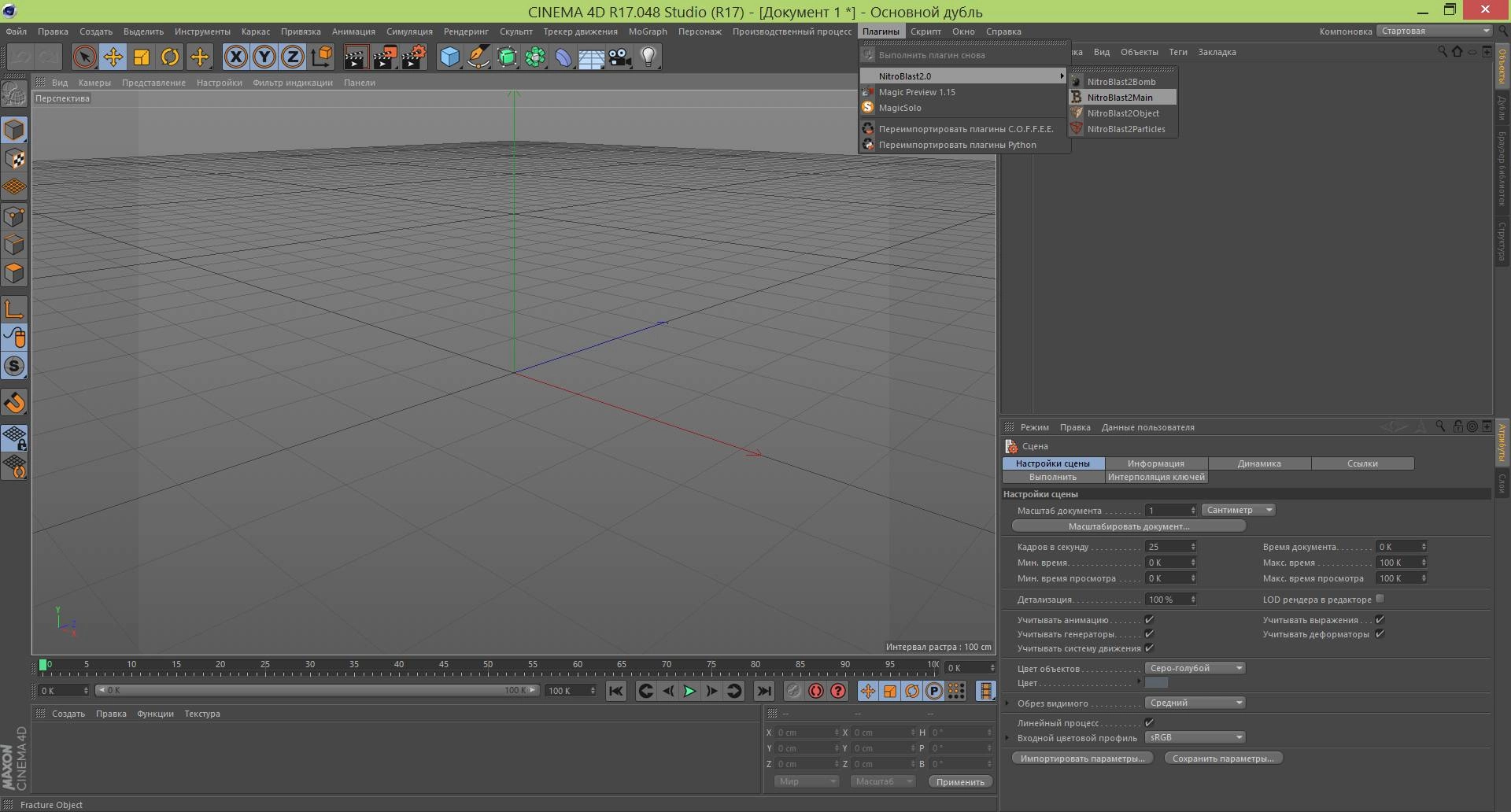Screen dimensions: 1511x812
Task: Open the Сантиметр units dropdown
Action: coord(1238,510)
